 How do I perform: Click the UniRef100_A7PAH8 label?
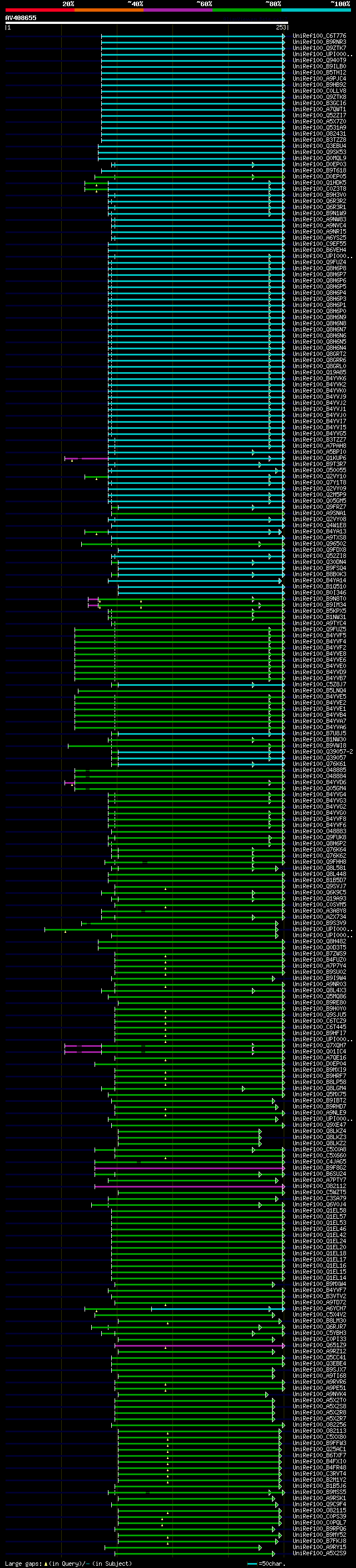coord(319,446)
